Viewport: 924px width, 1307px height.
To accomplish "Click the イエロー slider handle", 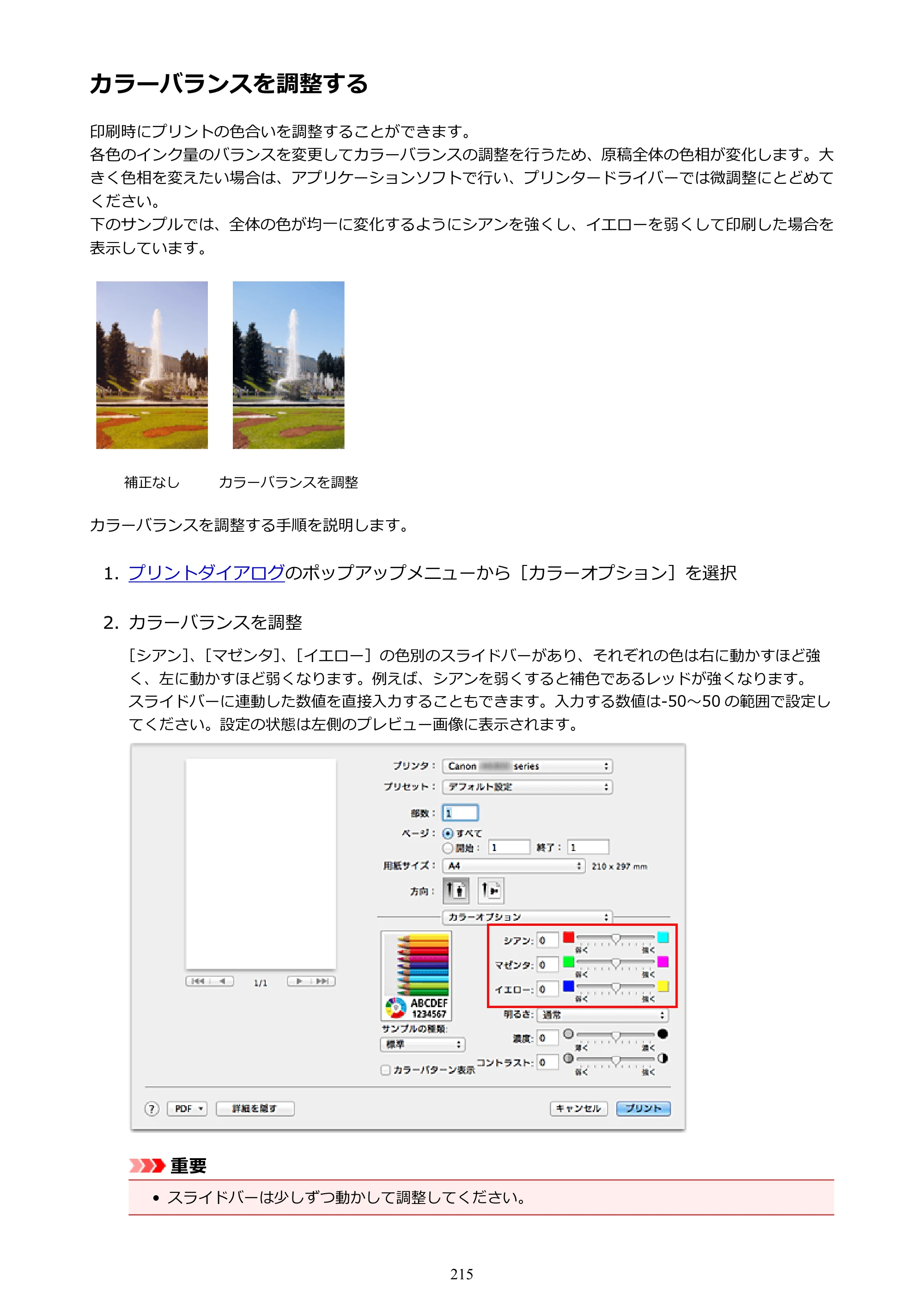I will (x=615, y=988).
